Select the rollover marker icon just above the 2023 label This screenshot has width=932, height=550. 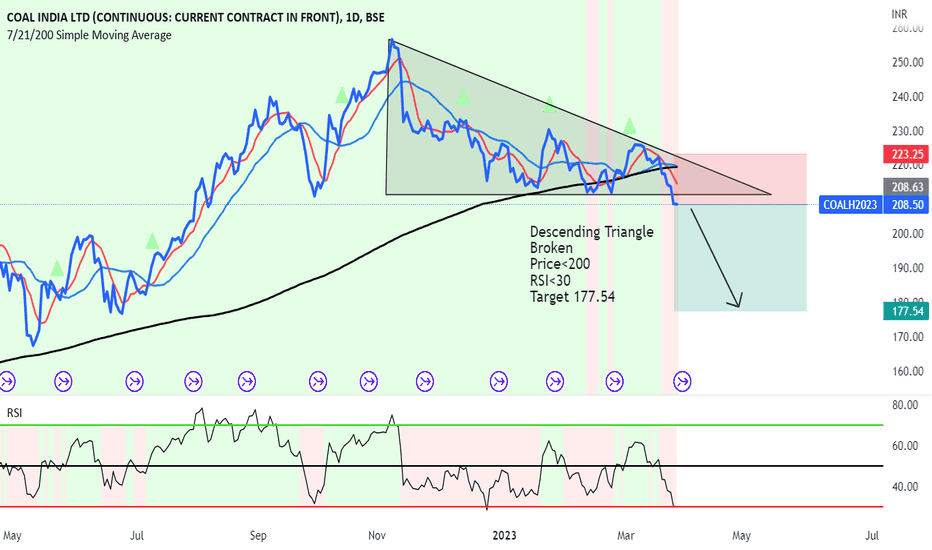tap(499, 381)
